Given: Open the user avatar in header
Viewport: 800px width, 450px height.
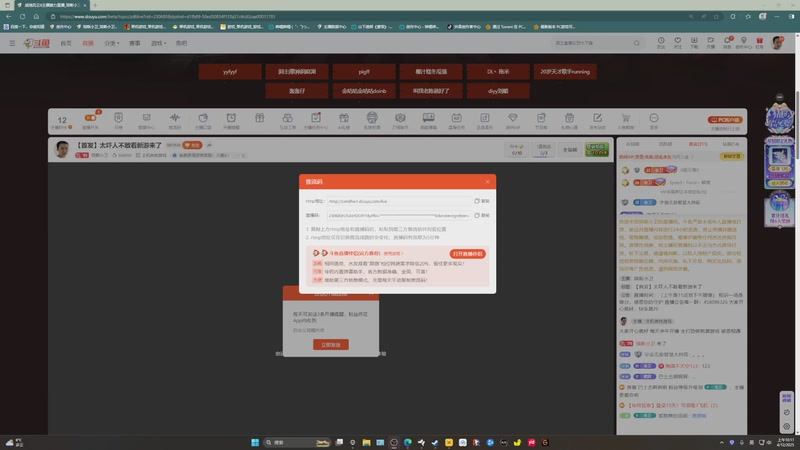Looking at the screenshot, I should point(778,43).
